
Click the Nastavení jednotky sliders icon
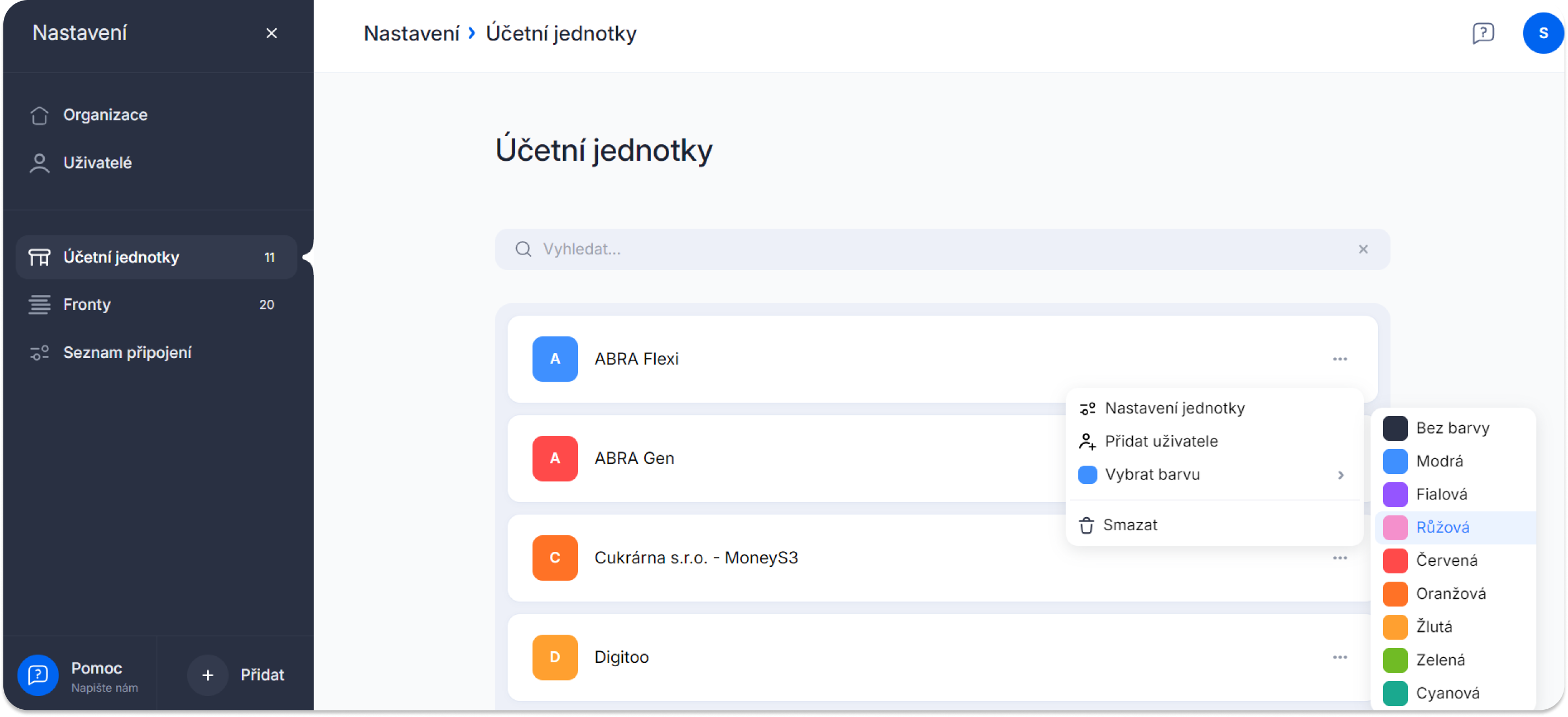(1087, 408)
